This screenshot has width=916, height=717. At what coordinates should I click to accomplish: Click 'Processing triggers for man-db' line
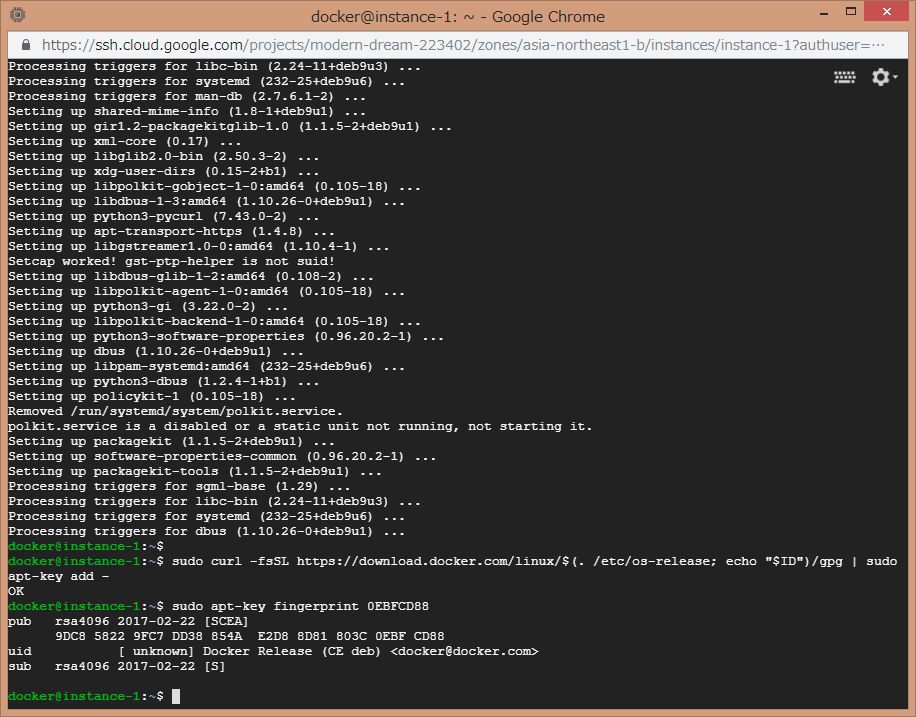(187, 96)
